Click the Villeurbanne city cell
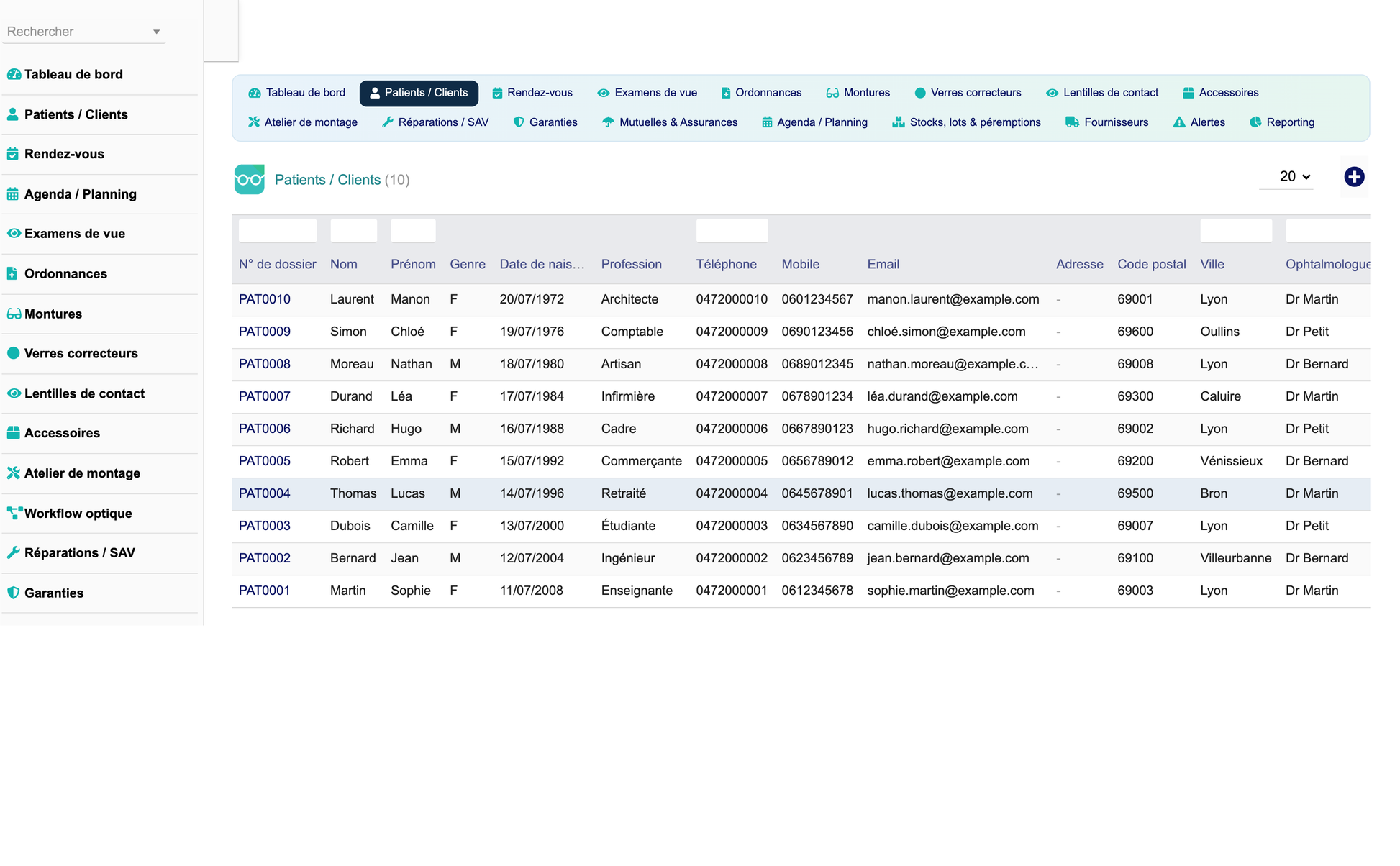 click(1236, 558)
